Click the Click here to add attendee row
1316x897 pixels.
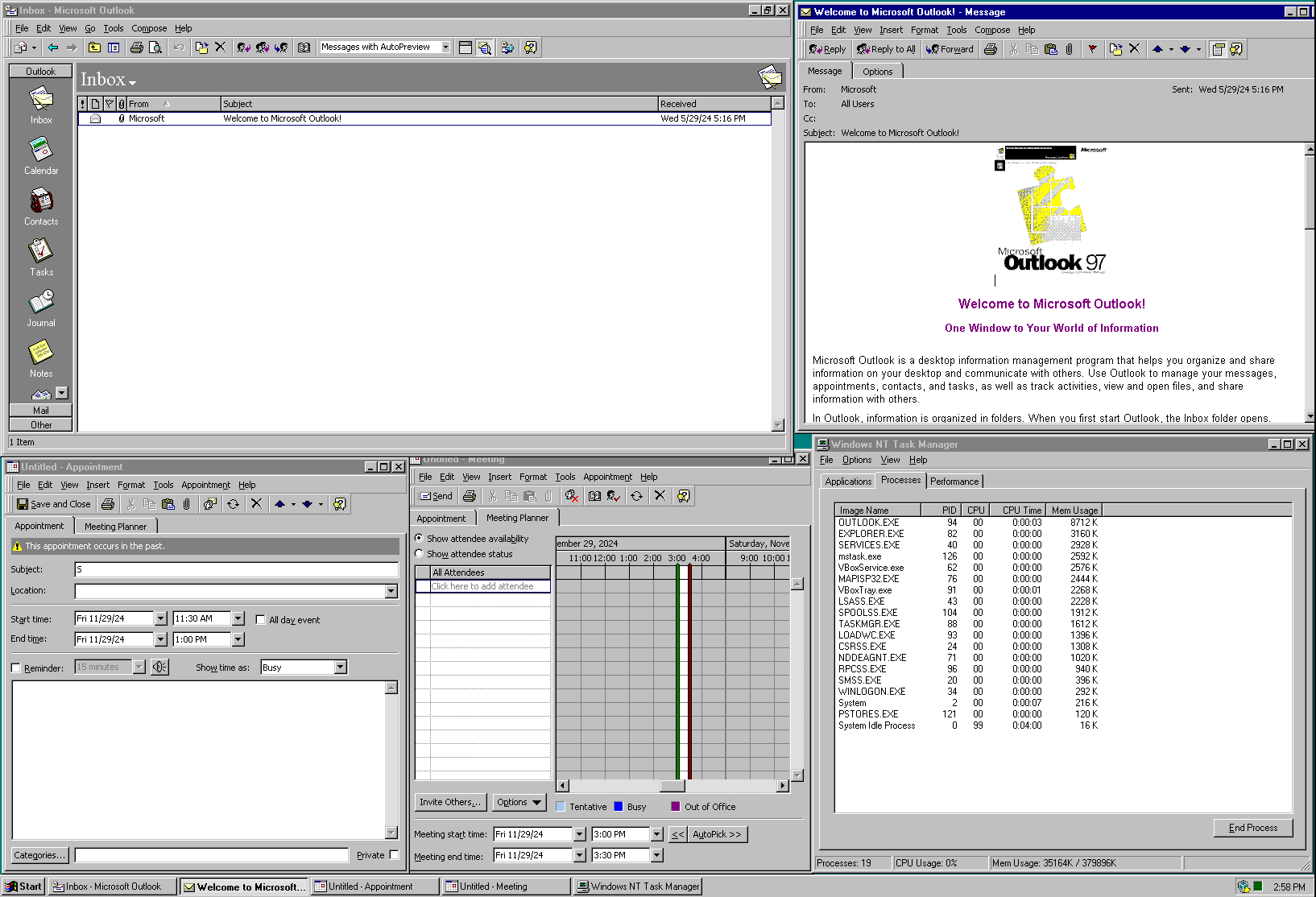(482, 586)
